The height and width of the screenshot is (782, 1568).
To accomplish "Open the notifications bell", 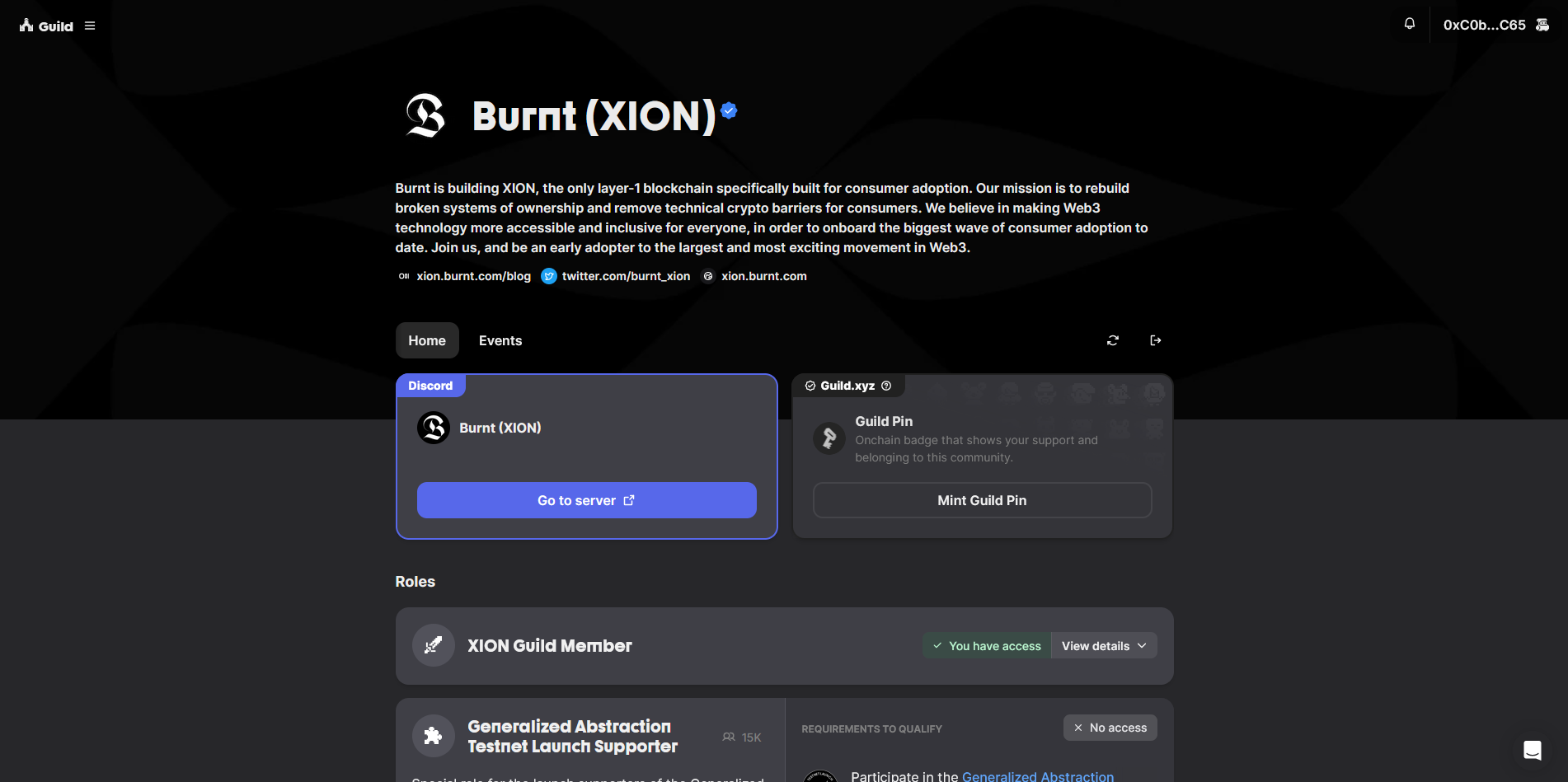I will click(x=1409, y=24).
